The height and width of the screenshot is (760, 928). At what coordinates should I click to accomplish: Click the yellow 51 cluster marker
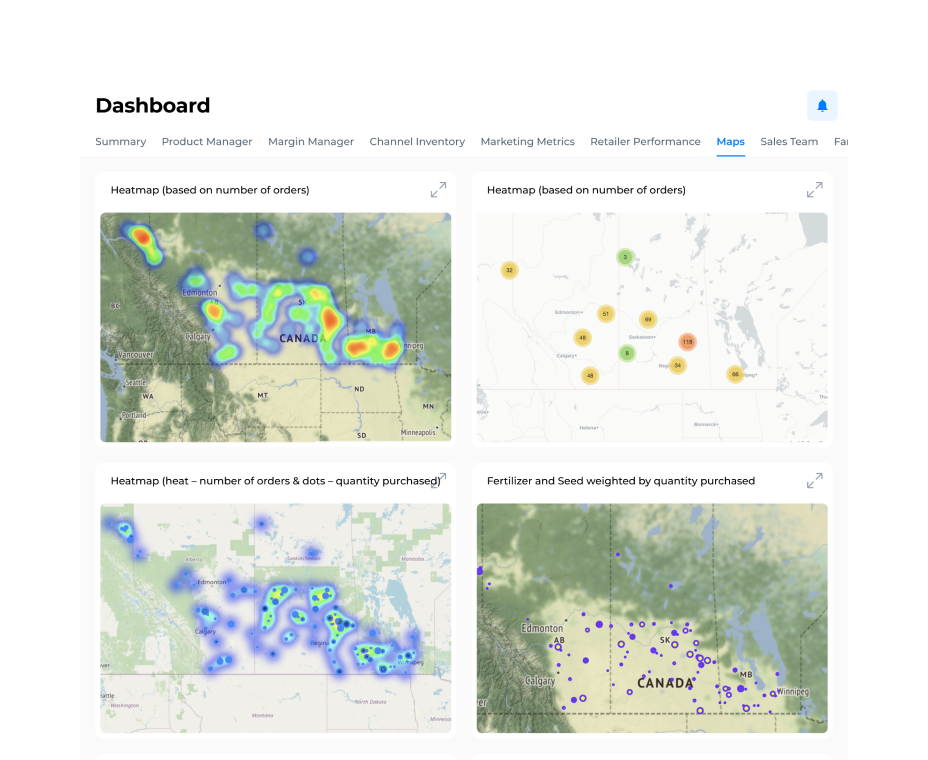[x=605, y=314]
